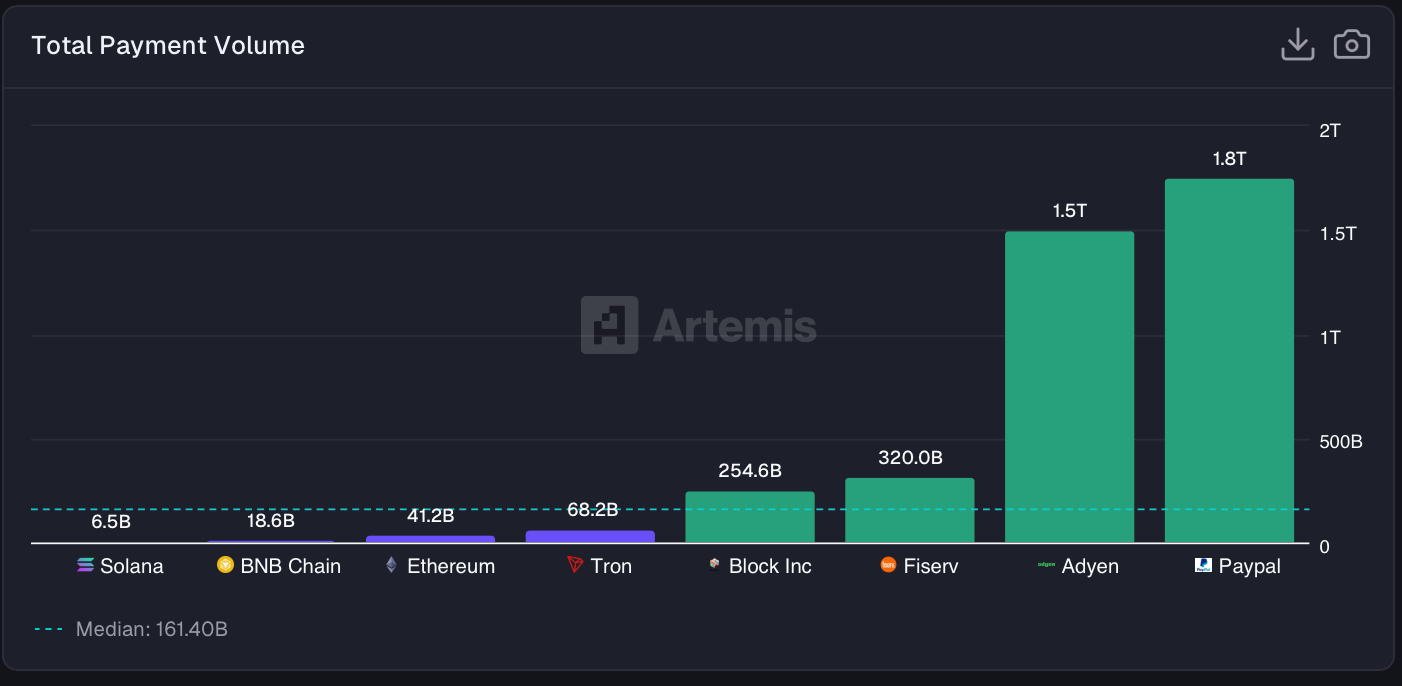This screenshot has height=686, width=1402.
Task: Click the 1.5T value label above Adyen
Action: click(1069, 211)
